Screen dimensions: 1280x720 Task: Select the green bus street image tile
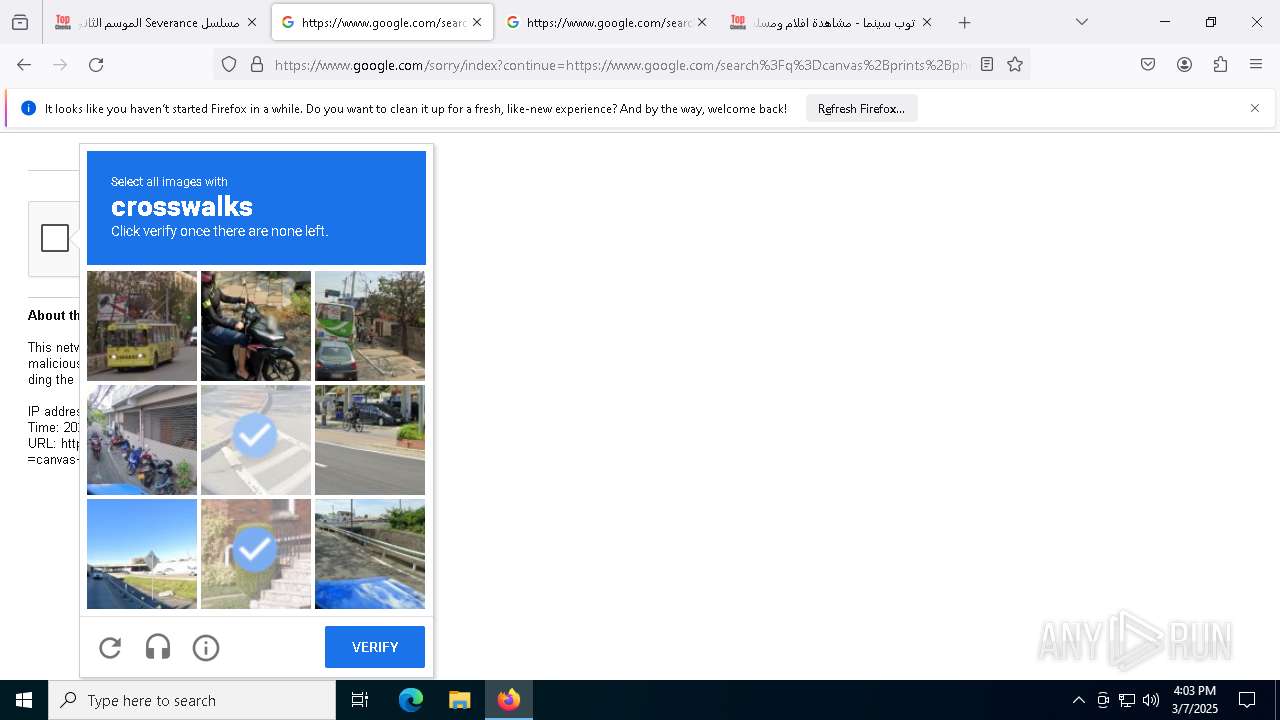(x=370, y=326)
